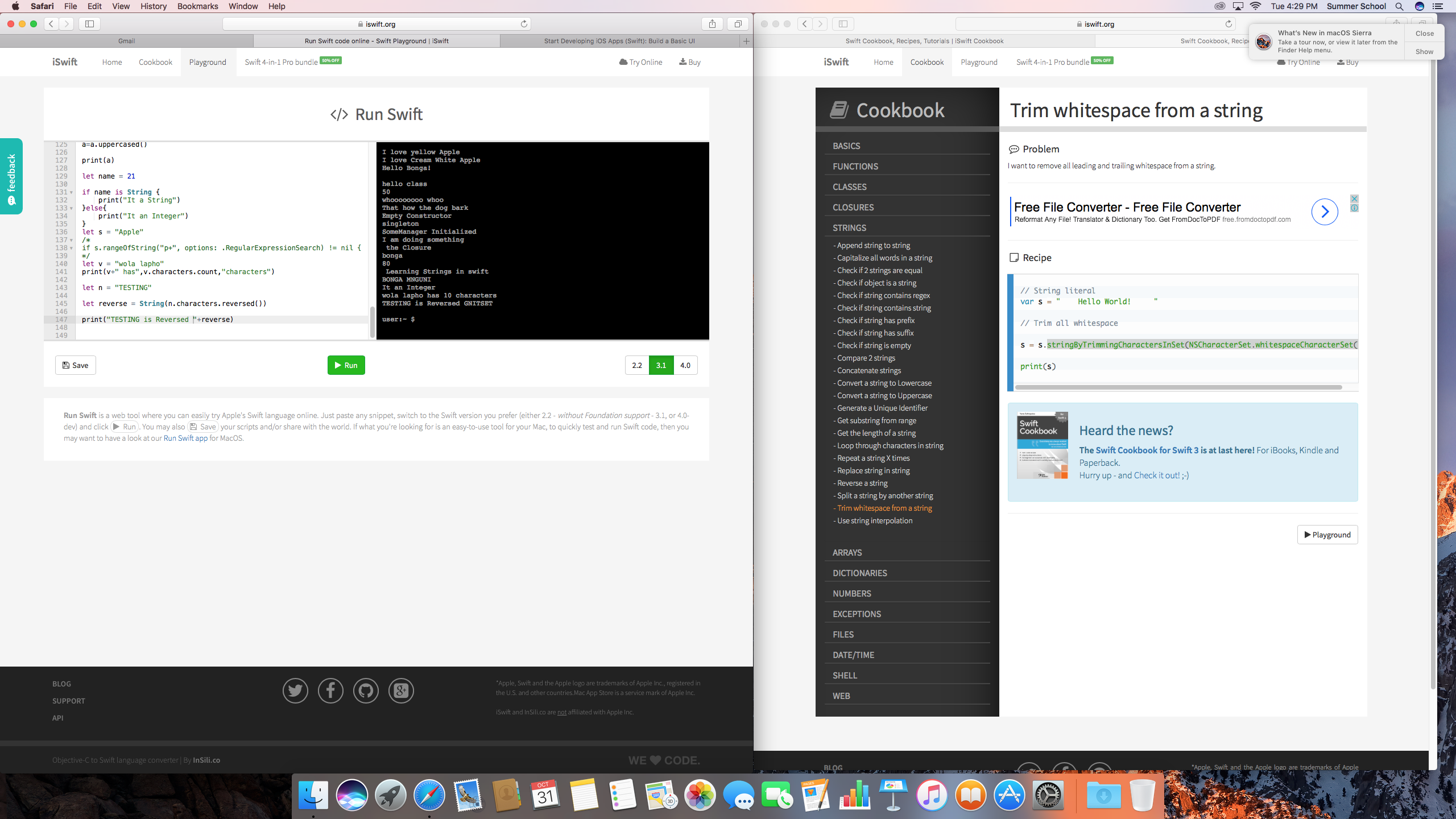Select Swift version 2.2

point(637,365)
